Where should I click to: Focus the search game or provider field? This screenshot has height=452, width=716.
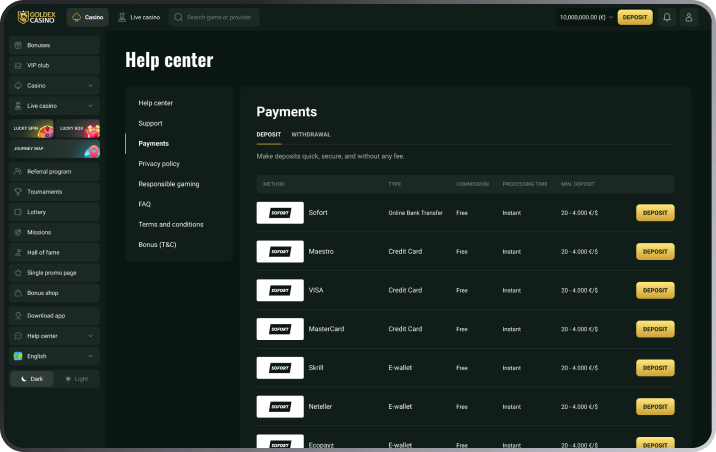point(214,17)
